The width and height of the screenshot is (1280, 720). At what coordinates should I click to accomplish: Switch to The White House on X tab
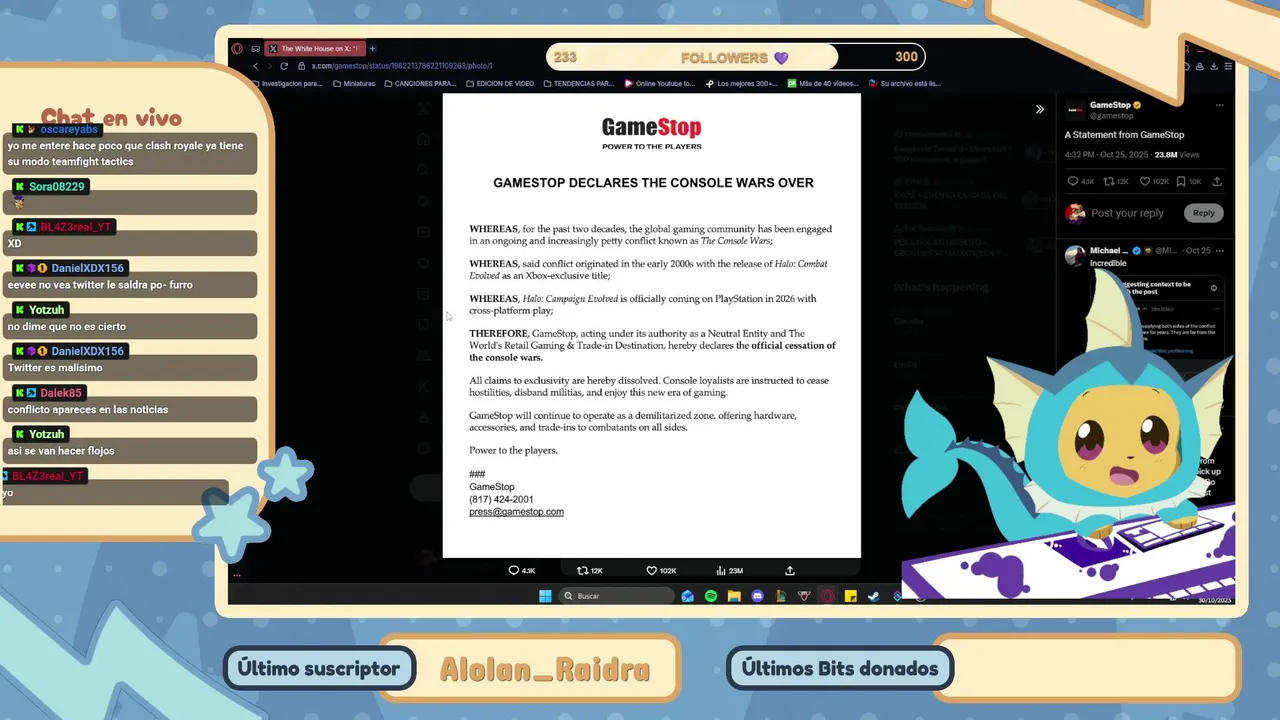click(x=315, y=48)
